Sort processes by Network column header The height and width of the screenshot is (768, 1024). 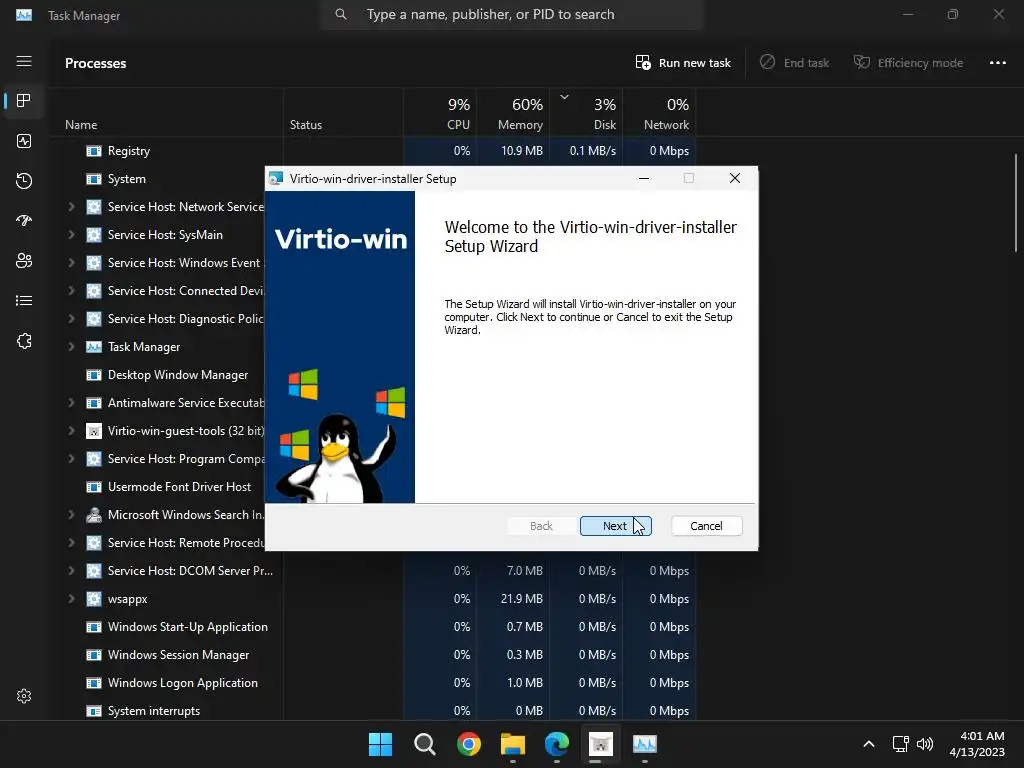pos(660,114)
